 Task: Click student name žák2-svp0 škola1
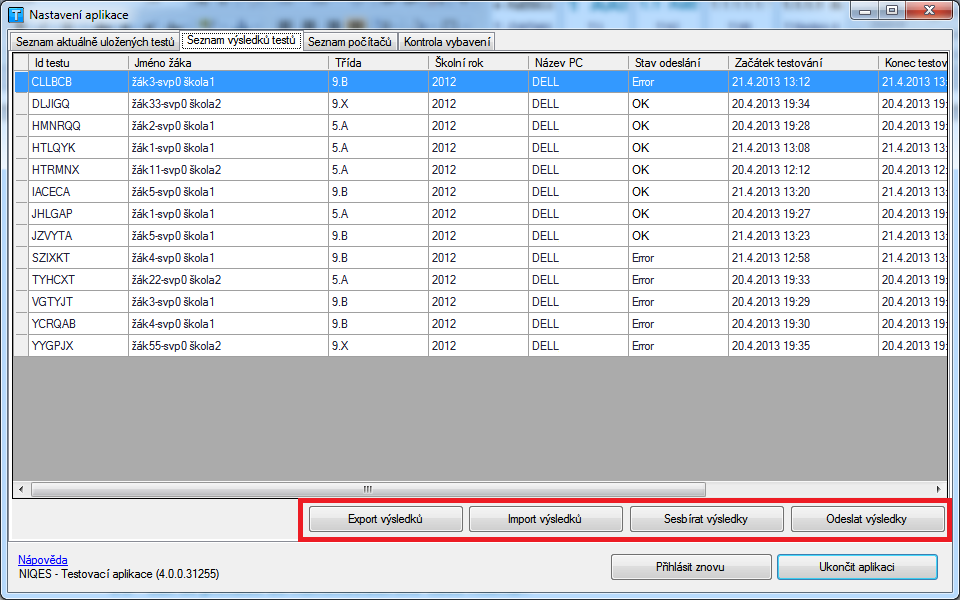228,126
